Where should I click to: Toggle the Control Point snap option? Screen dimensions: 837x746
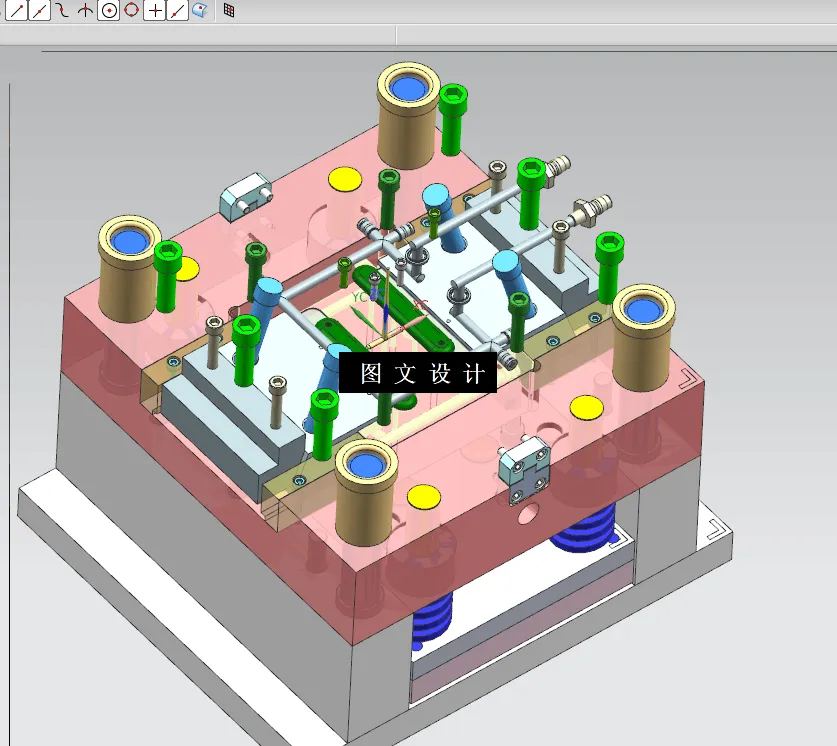(x=62, y=10)
